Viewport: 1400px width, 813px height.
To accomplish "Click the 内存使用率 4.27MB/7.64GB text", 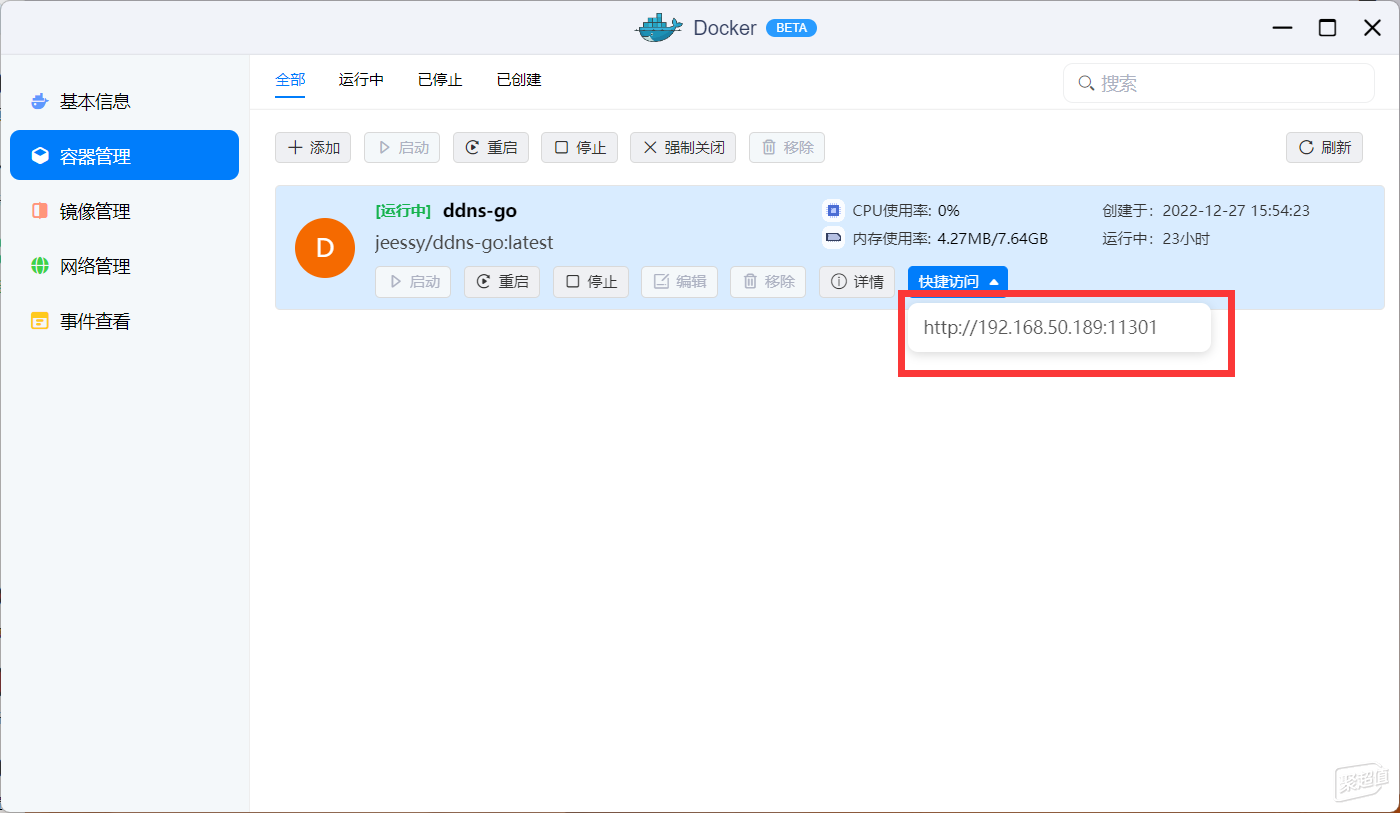I will (x=950, y=238).
